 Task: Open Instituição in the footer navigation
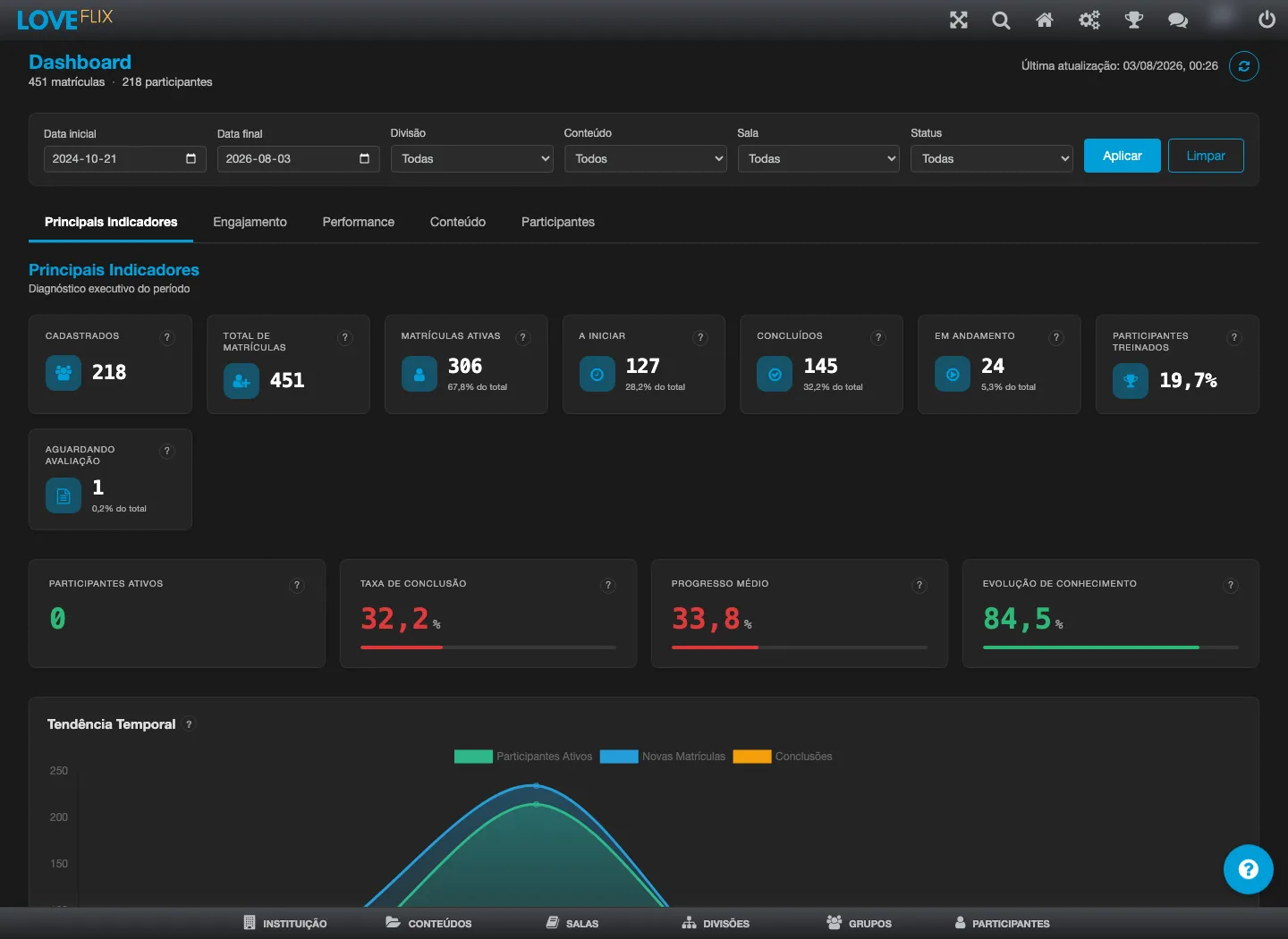285,923
